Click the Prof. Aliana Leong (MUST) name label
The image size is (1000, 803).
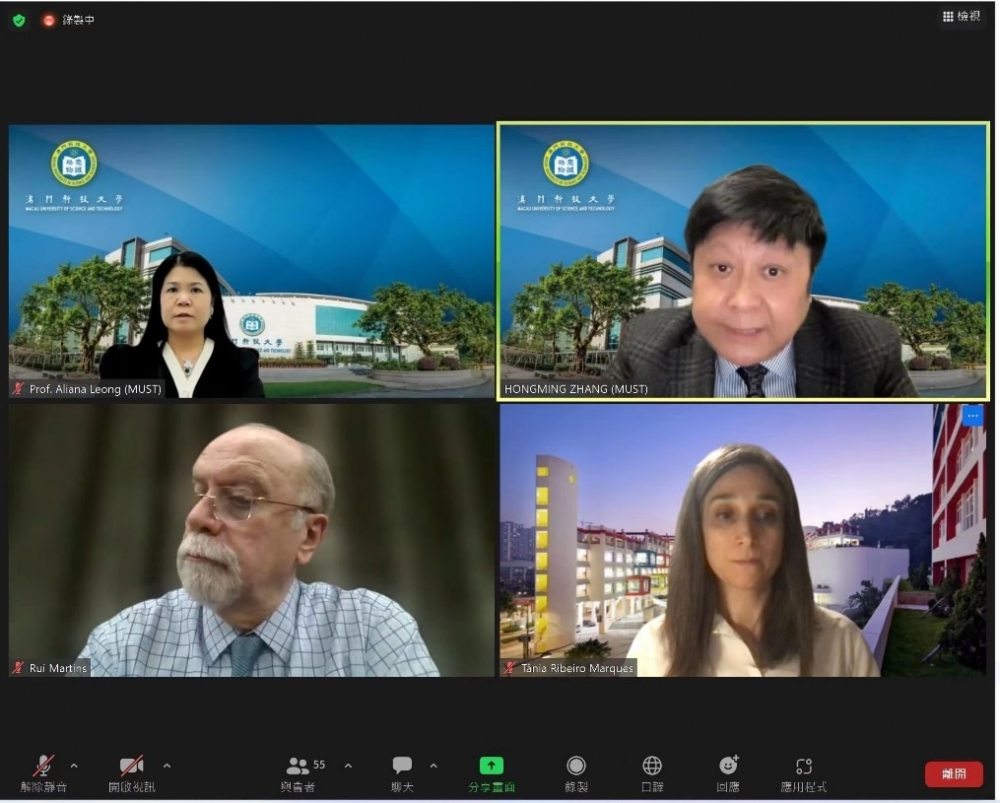[x=95, y=388]
